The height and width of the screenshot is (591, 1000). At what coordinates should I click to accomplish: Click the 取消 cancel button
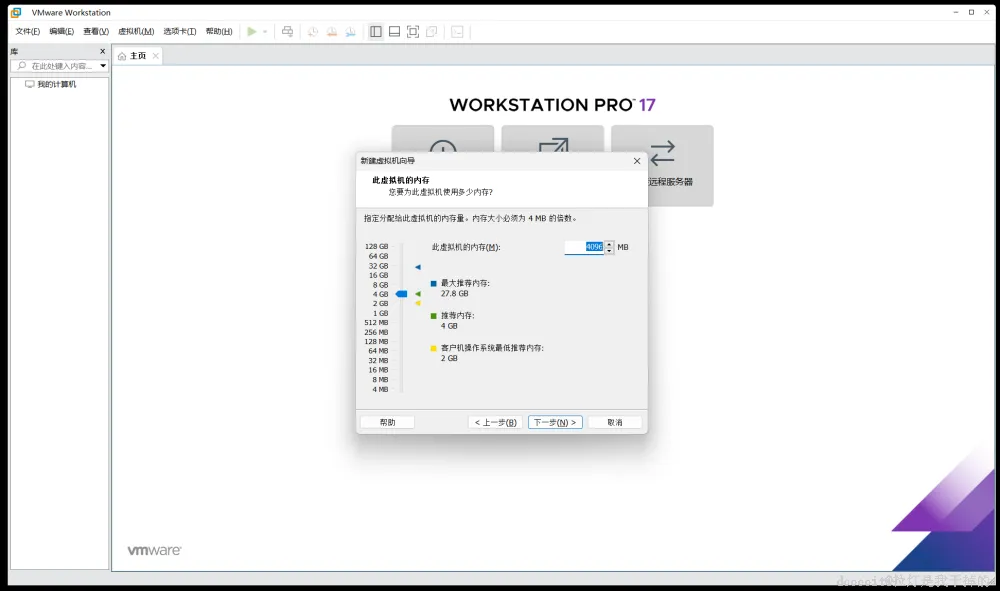(x=614, y=422)
